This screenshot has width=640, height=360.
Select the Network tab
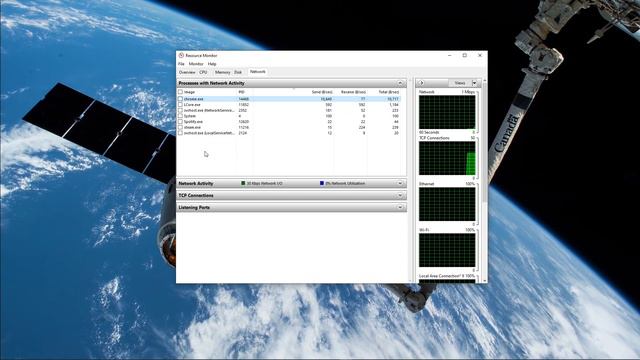pos(258,72)
